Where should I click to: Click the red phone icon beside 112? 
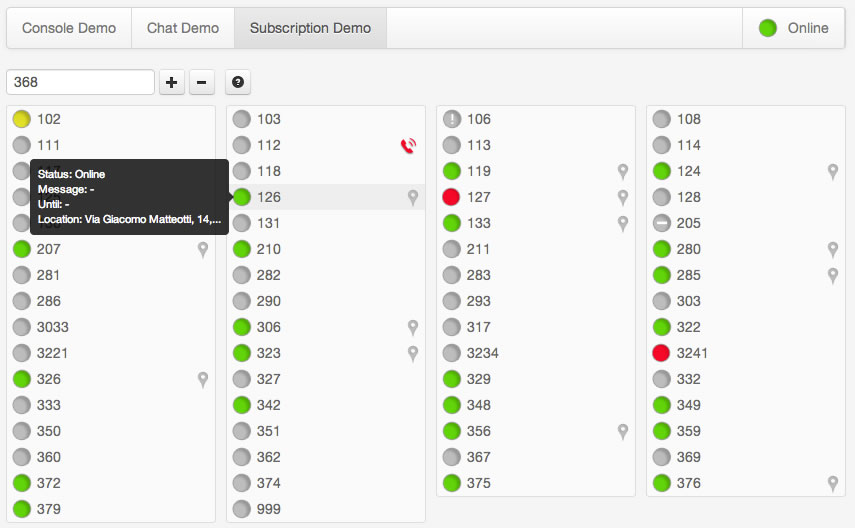click(407, 146)
